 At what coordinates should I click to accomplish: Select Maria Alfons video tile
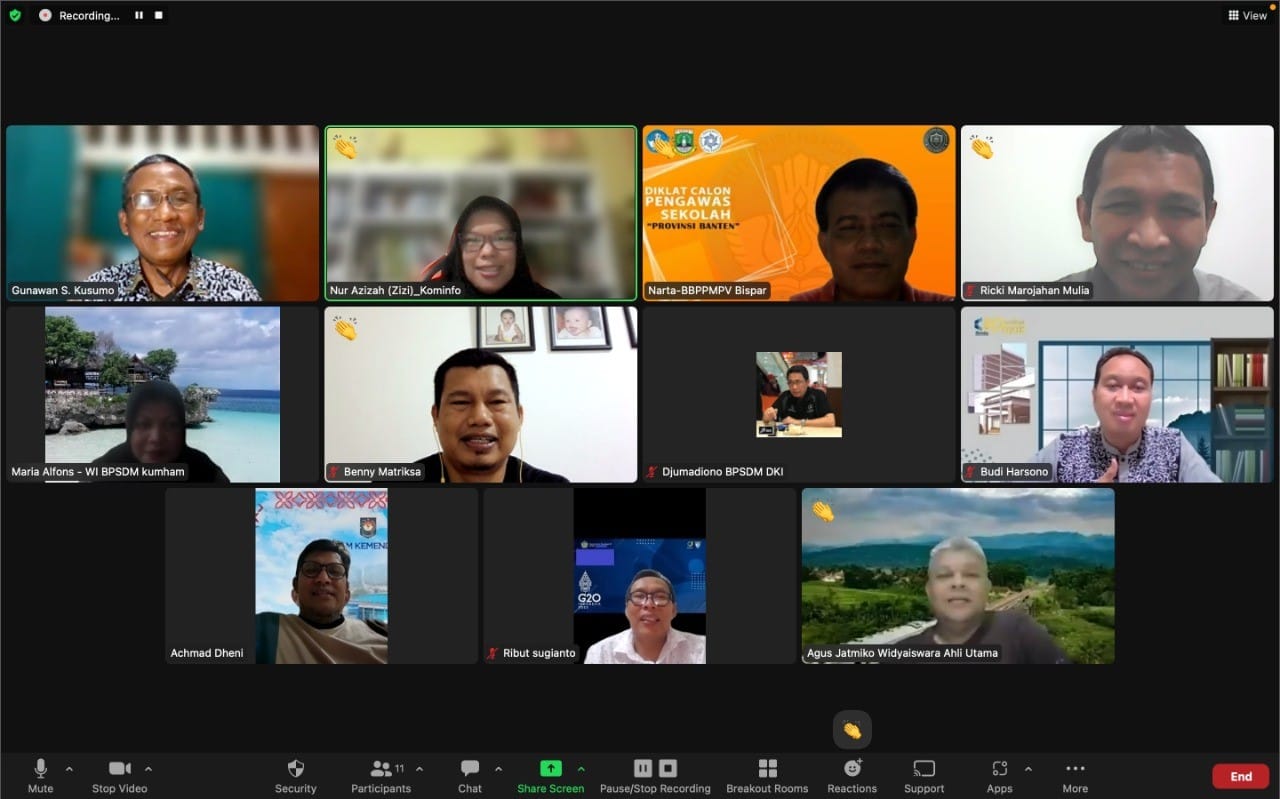pyautogui.click(x=162, y=395)
